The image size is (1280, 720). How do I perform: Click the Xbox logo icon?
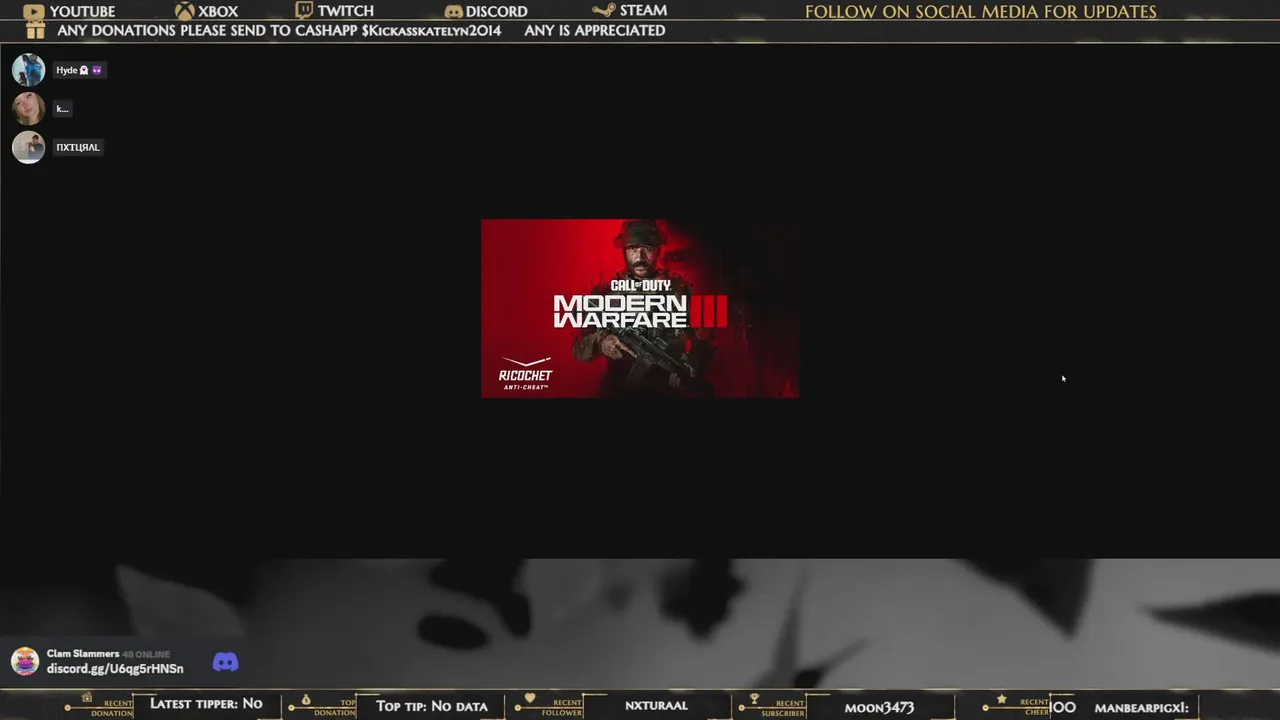[184, 11]
